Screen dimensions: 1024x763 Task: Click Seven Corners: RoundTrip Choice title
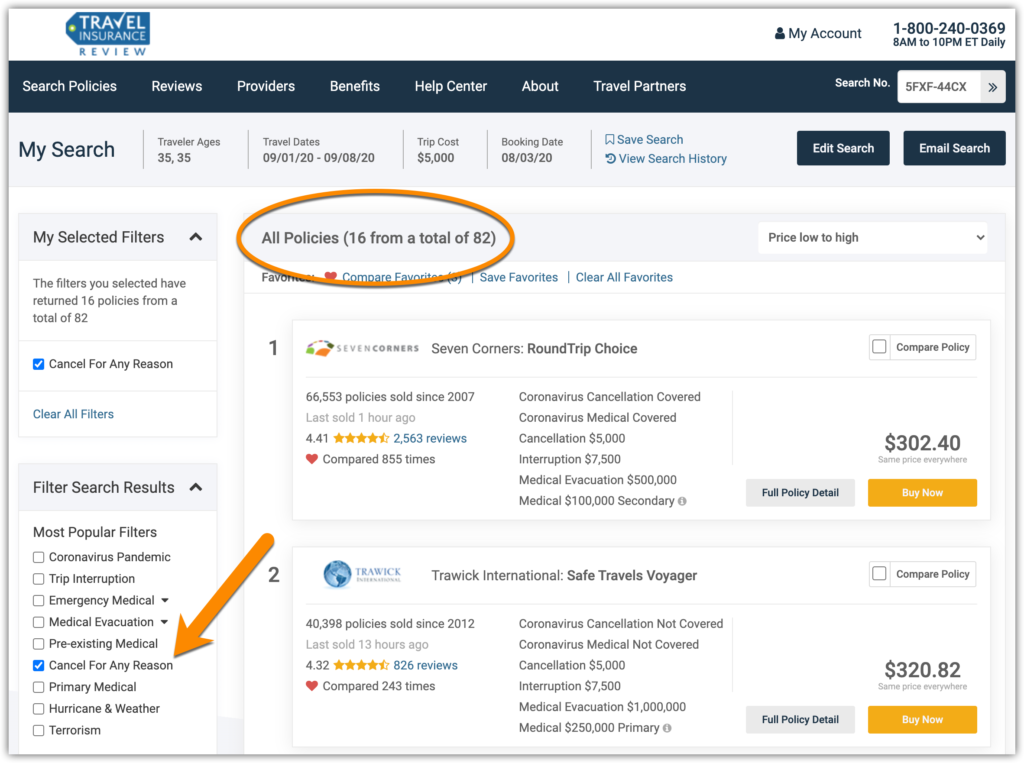point(534,348)
